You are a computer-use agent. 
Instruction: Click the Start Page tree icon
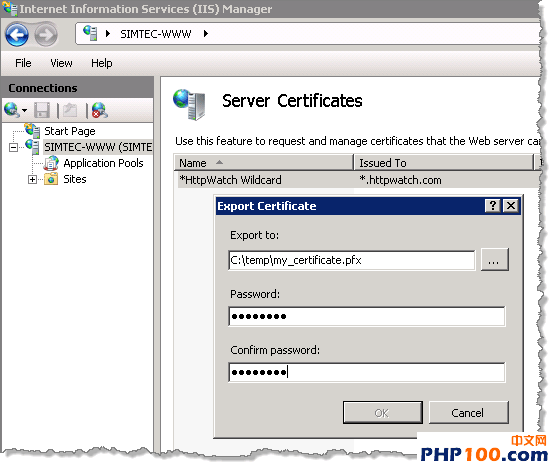(x=32, y=131)
